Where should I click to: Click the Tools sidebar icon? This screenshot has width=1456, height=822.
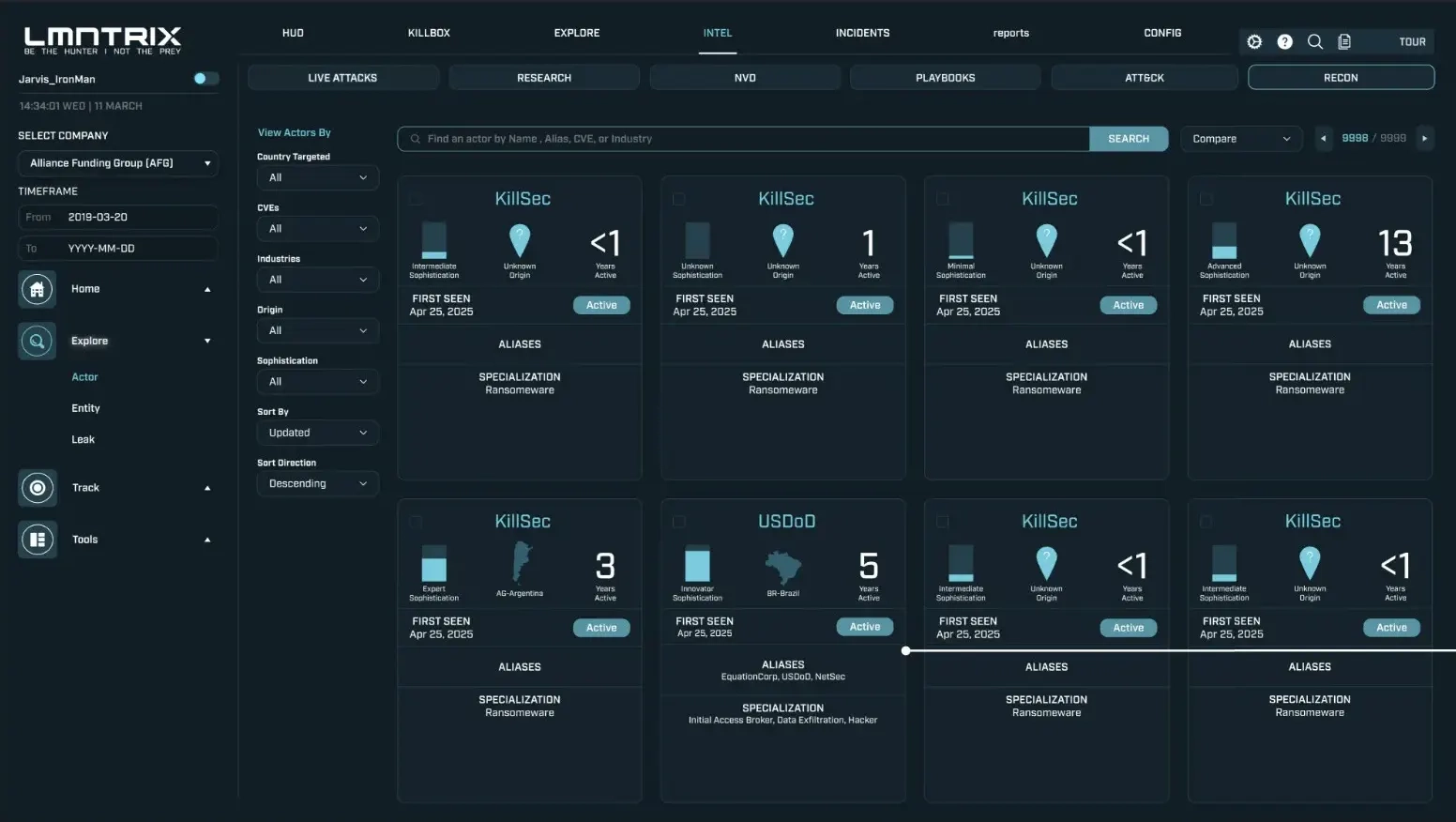tap(38, 540)
